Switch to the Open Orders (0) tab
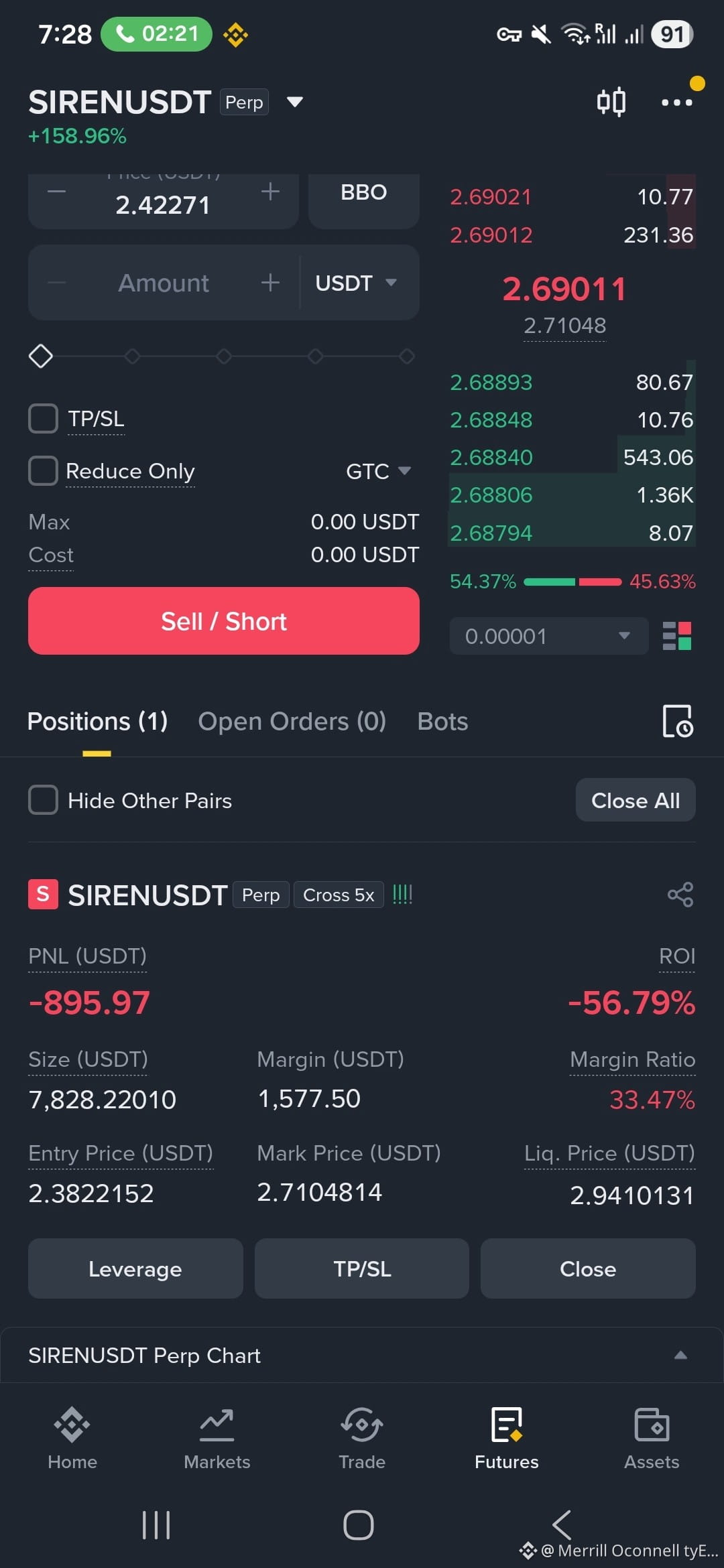The image size is (724, 1568). pos(292,722)
